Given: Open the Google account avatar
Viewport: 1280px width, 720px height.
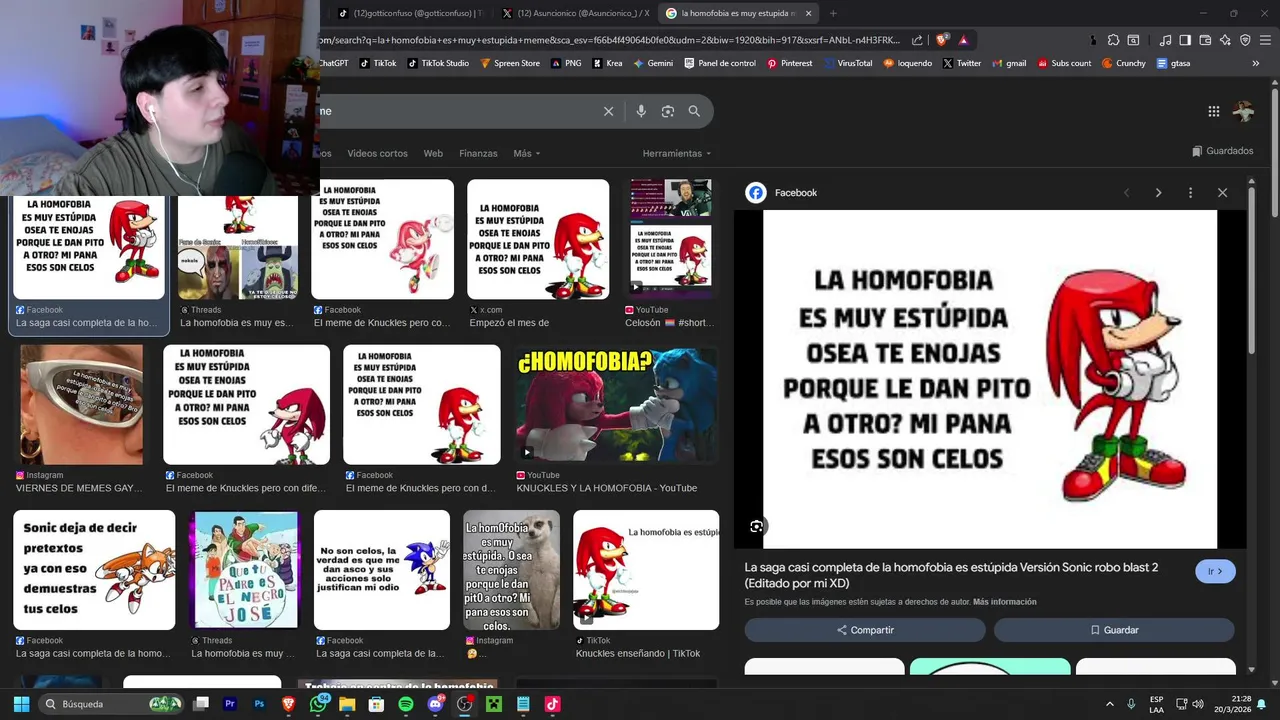Looking at the screenshot, I should [1244, 112].
